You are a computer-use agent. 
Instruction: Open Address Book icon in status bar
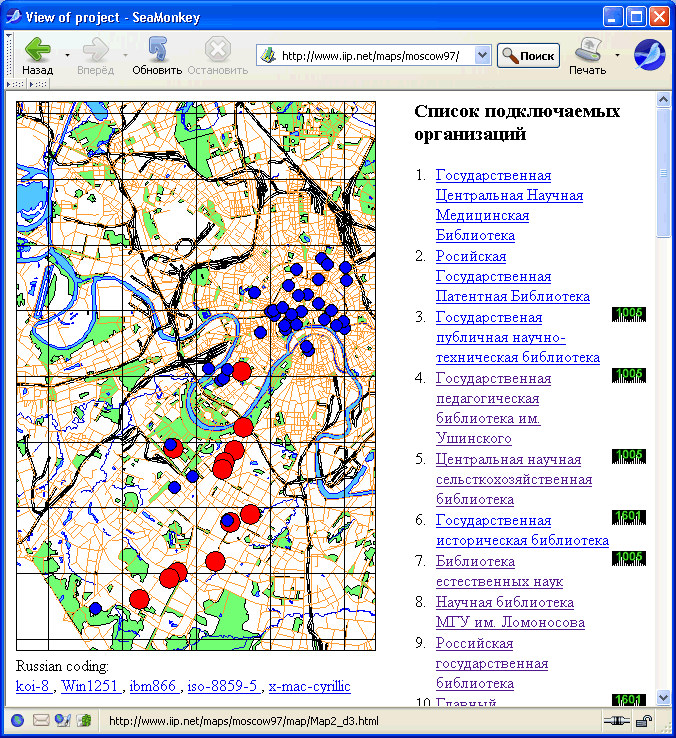click(84, 720)
